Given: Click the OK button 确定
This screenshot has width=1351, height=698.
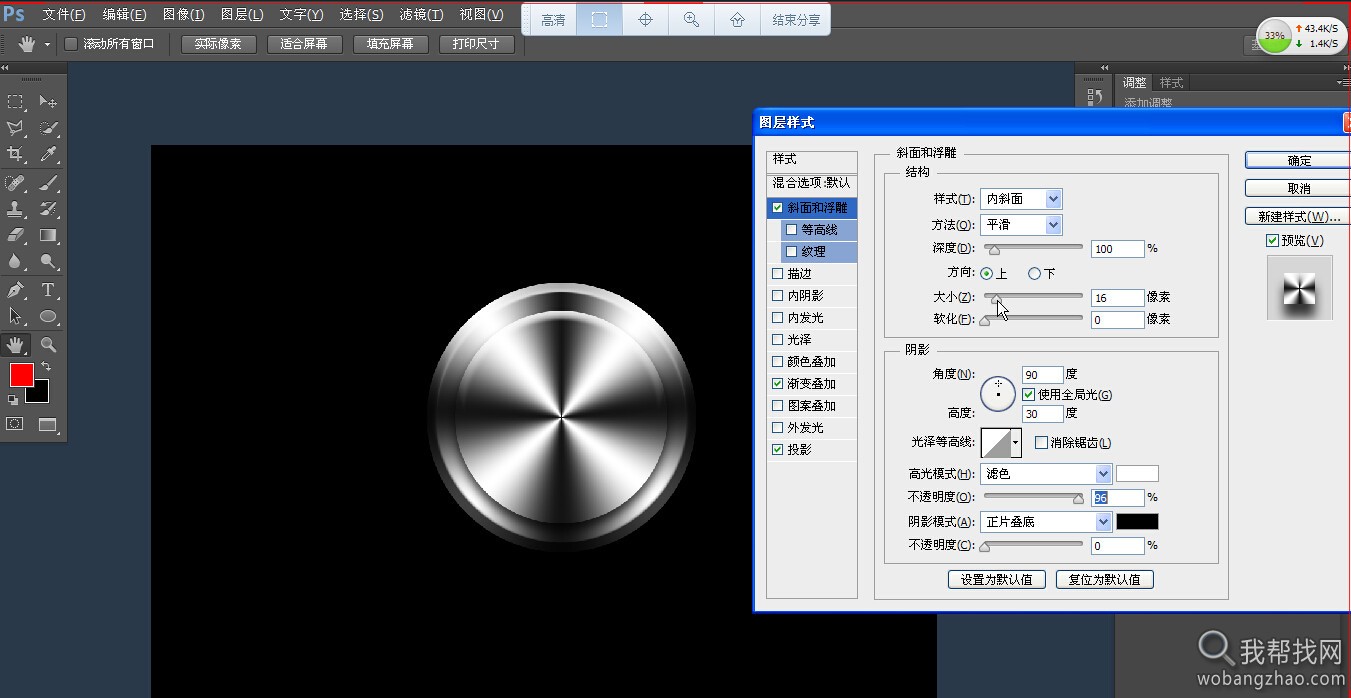Looking at the screenshot, I should (x=1299, y=160).
